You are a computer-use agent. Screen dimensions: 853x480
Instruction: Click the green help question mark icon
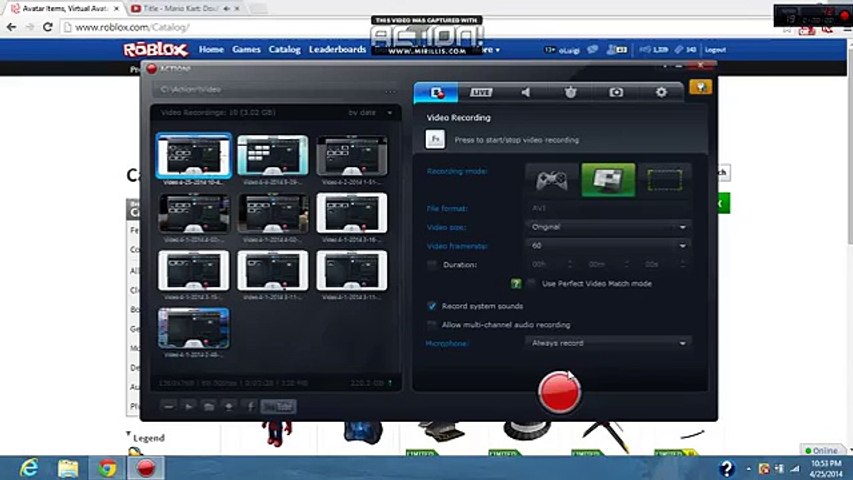coord(516,284)
